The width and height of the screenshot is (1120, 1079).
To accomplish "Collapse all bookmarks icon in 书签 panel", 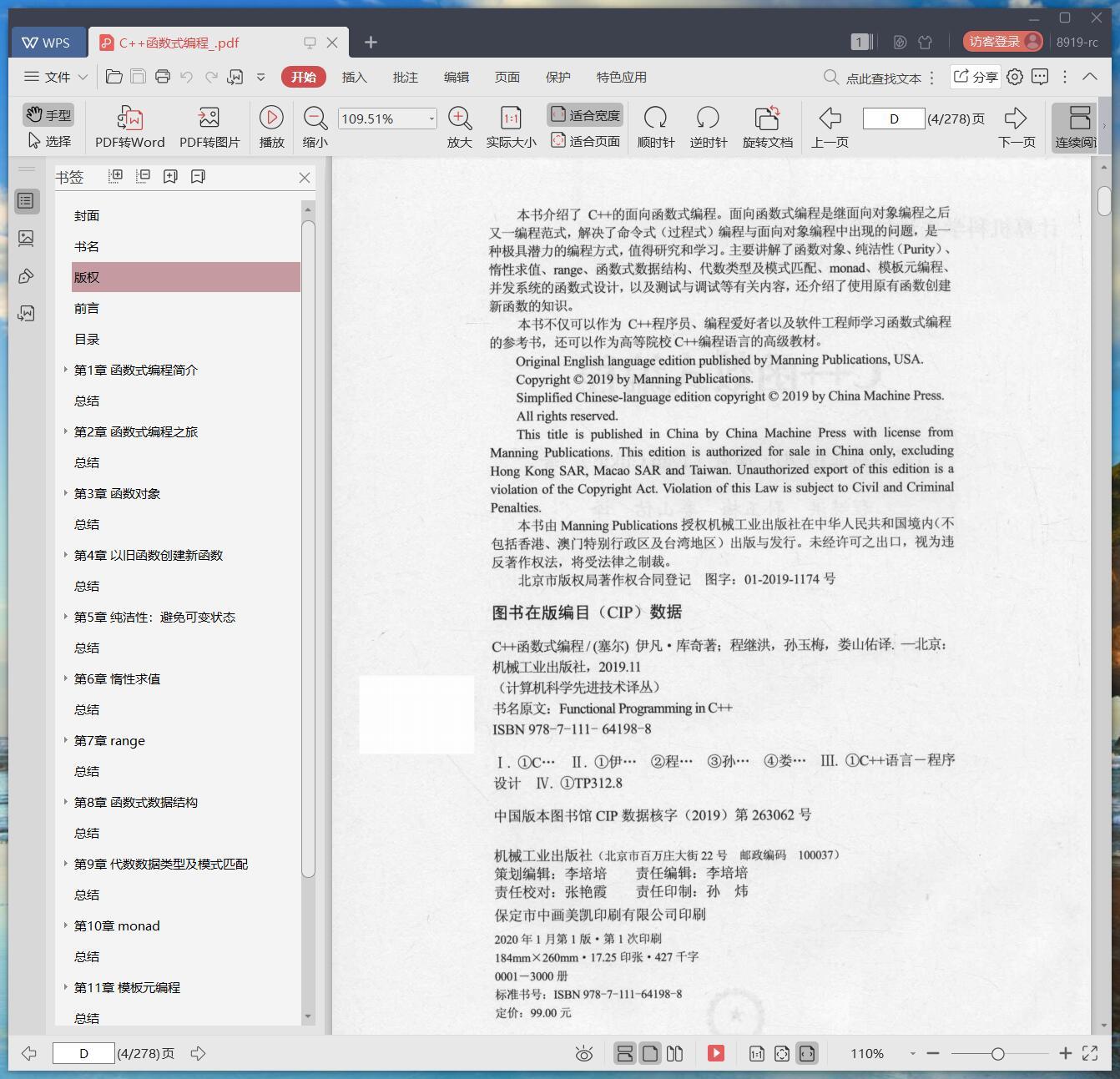I will [143, 176].
